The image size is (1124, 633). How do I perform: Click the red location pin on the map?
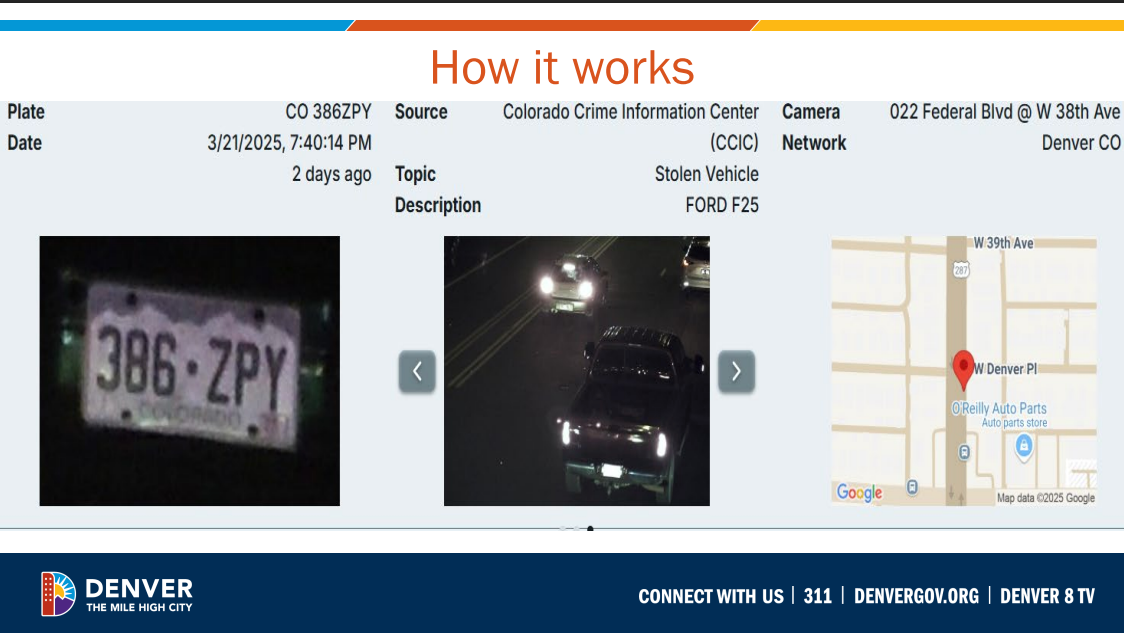click(x=963, y=366)
